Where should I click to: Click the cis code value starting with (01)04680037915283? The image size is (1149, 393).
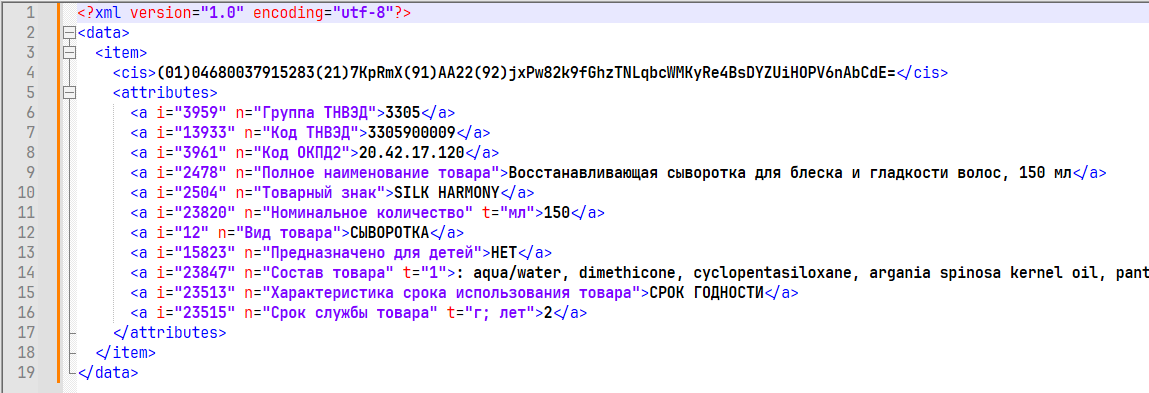tap(527, 73)
